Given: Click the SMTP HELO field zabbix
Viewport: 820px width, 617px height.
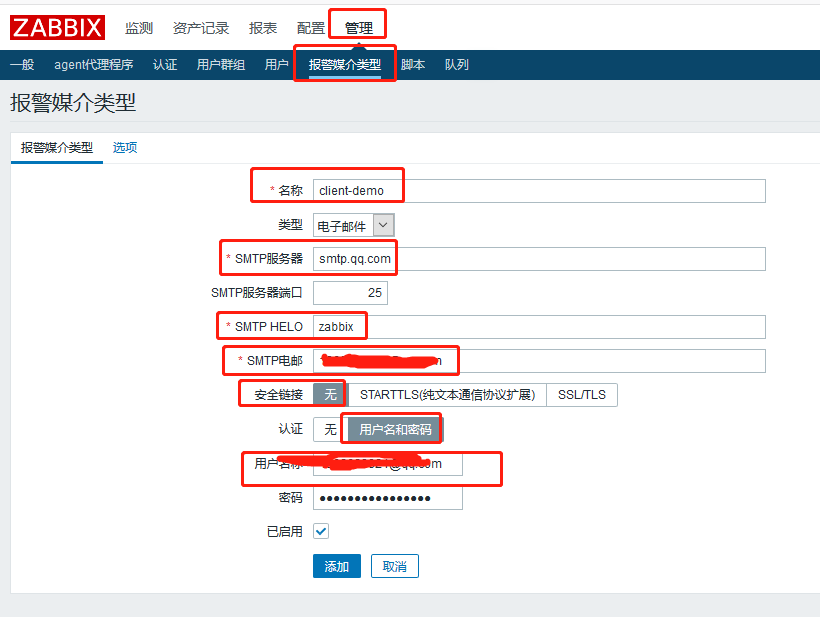Looking at the screenshot, I should coord(539,327).
